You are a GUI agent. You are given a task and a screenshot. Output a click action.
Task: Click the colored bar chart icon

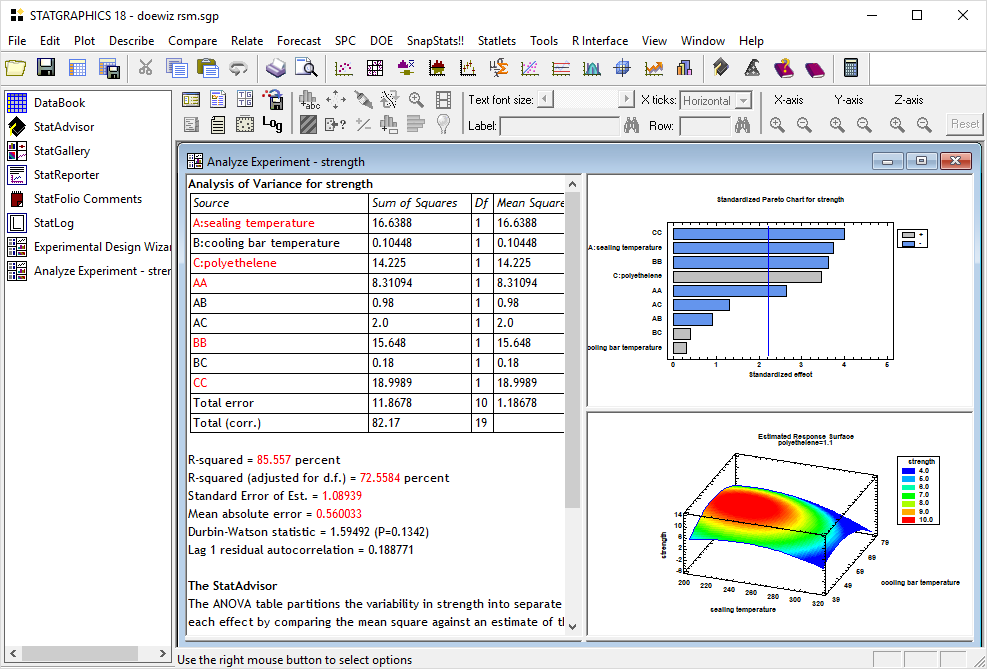(x=685, y=68)
